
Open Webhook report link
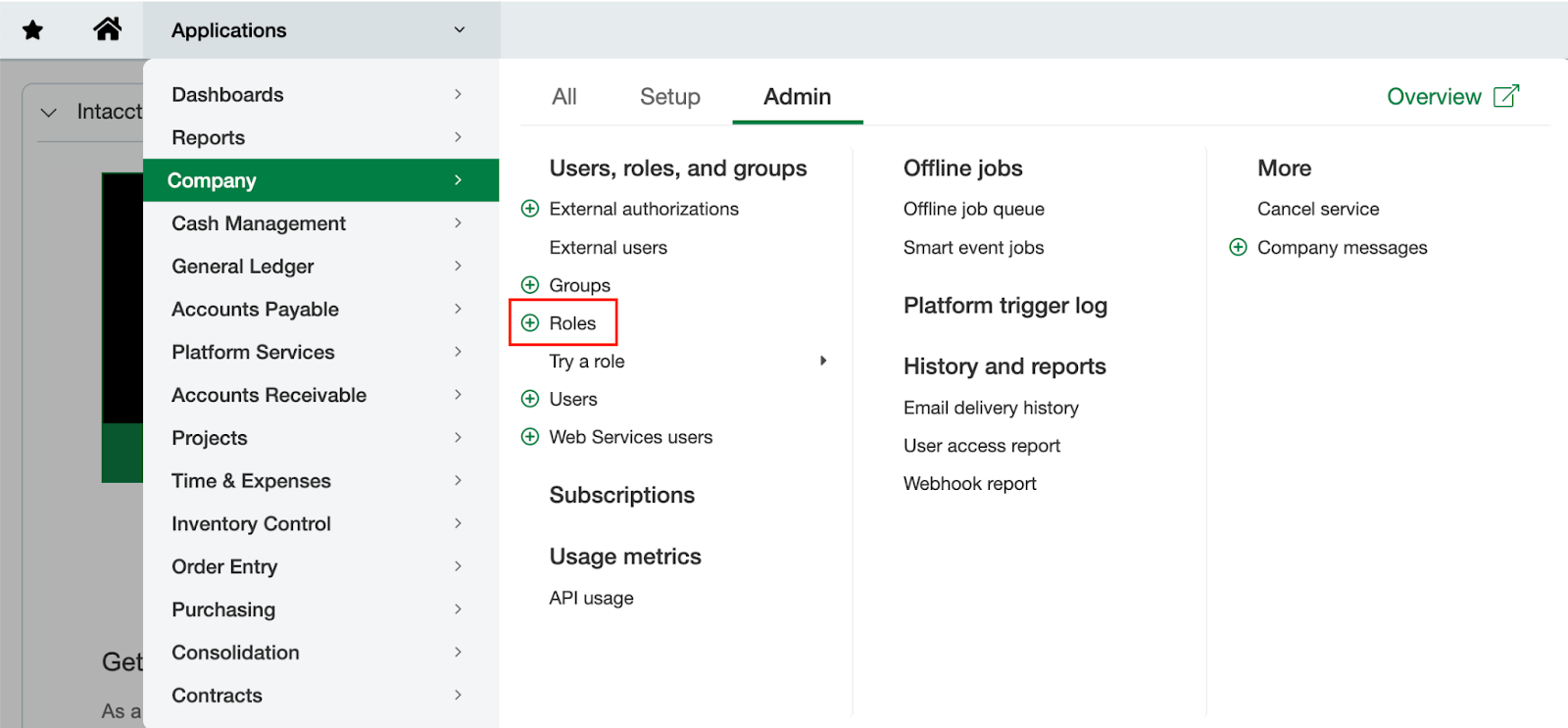pos(969,484)
